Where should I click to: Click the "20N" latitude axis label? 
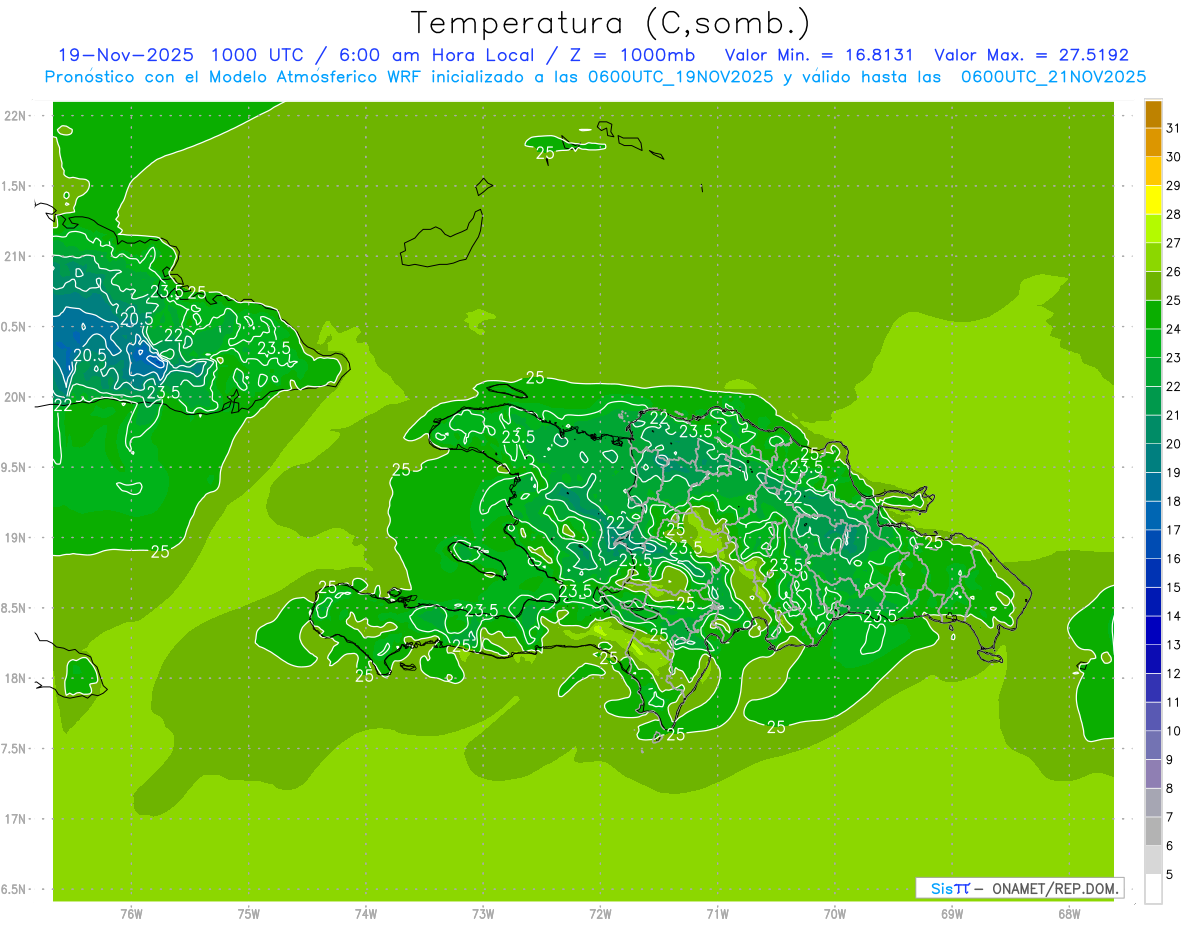[x=17, y=397]
